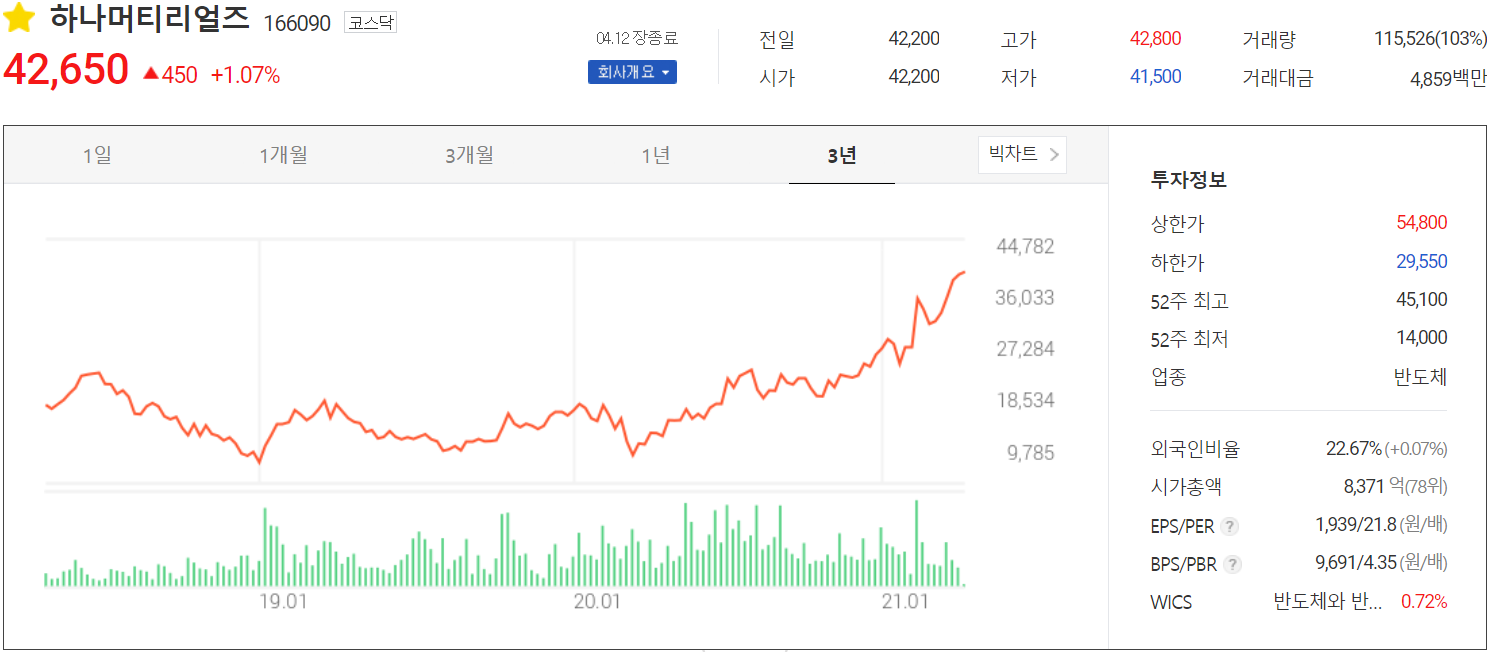Click the WICS change 0.72%
The image size is (1490, 652).
1424,602
